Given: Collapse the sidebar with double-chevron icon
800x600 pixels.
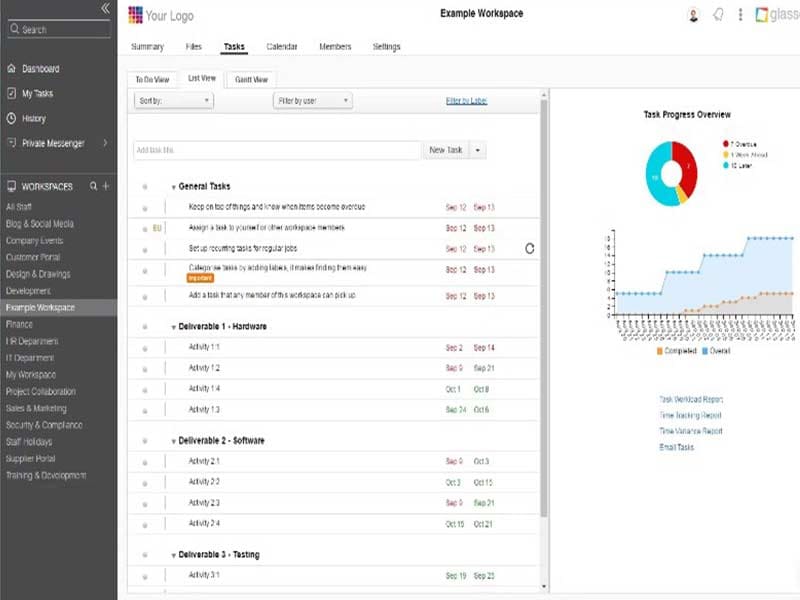Looking at the screenshot, I should [105, 8].
